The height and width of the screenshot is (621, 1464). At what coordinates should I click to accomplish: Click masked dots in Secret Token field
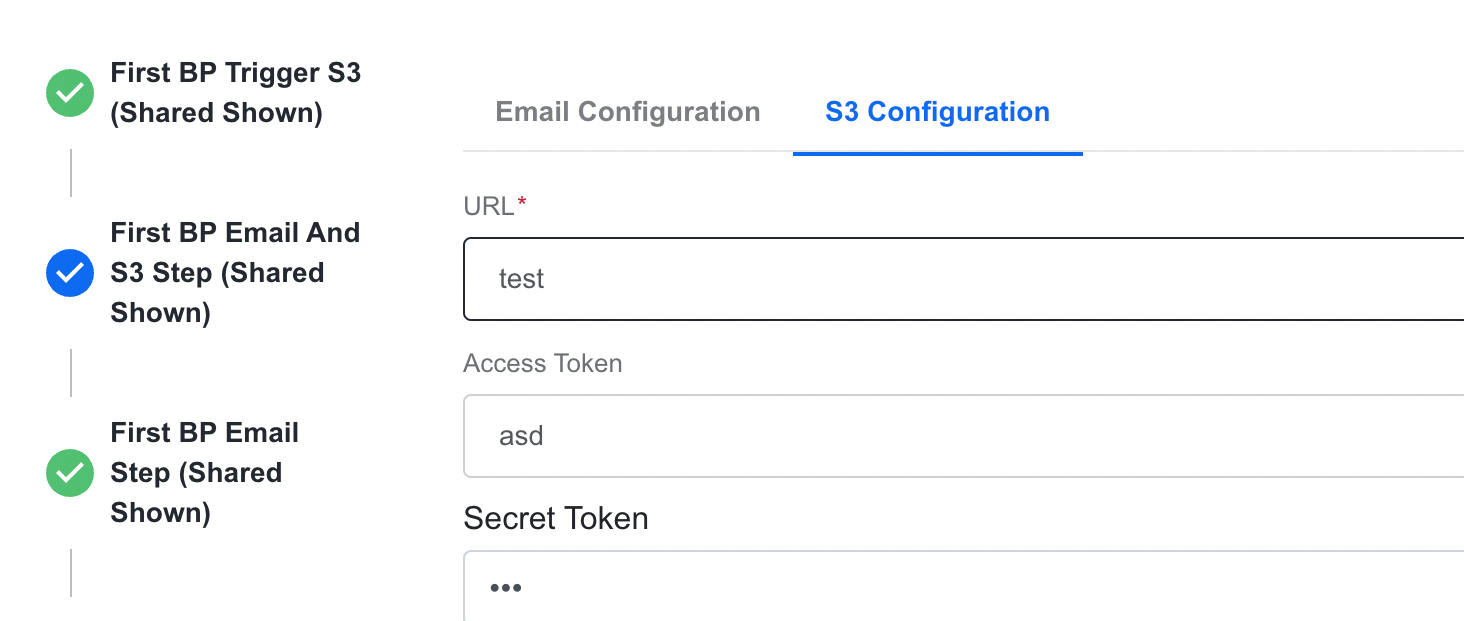506,588
